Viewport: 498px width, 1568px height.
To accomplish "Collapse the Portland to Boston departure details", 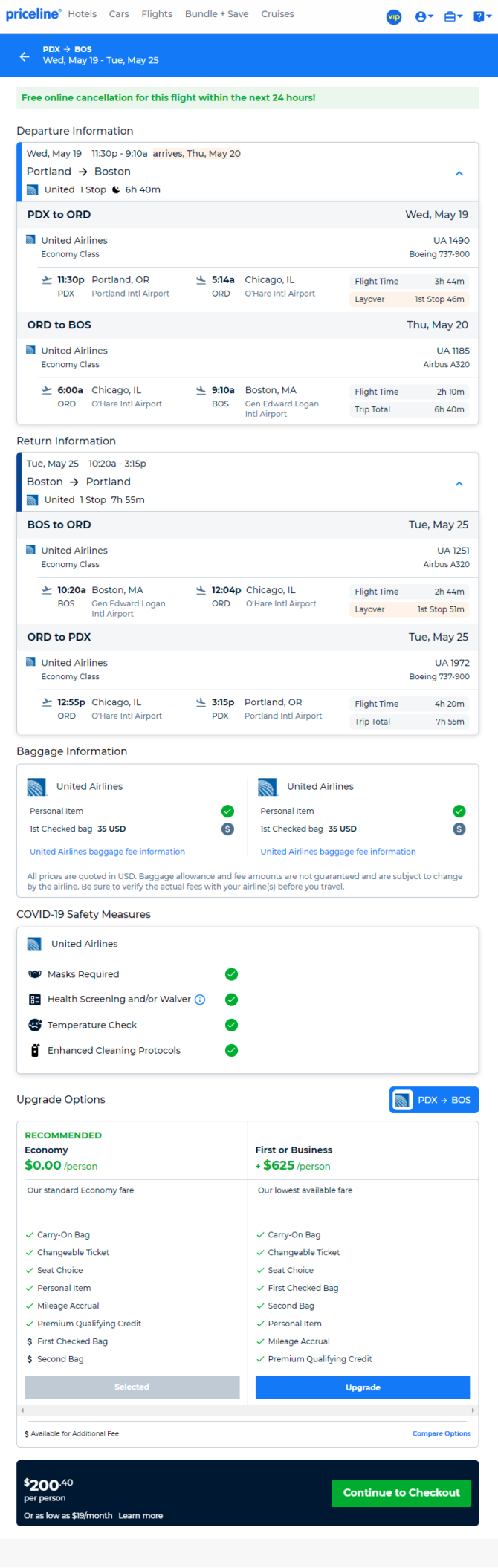I will pyautogui.click(x=459, y=173).
